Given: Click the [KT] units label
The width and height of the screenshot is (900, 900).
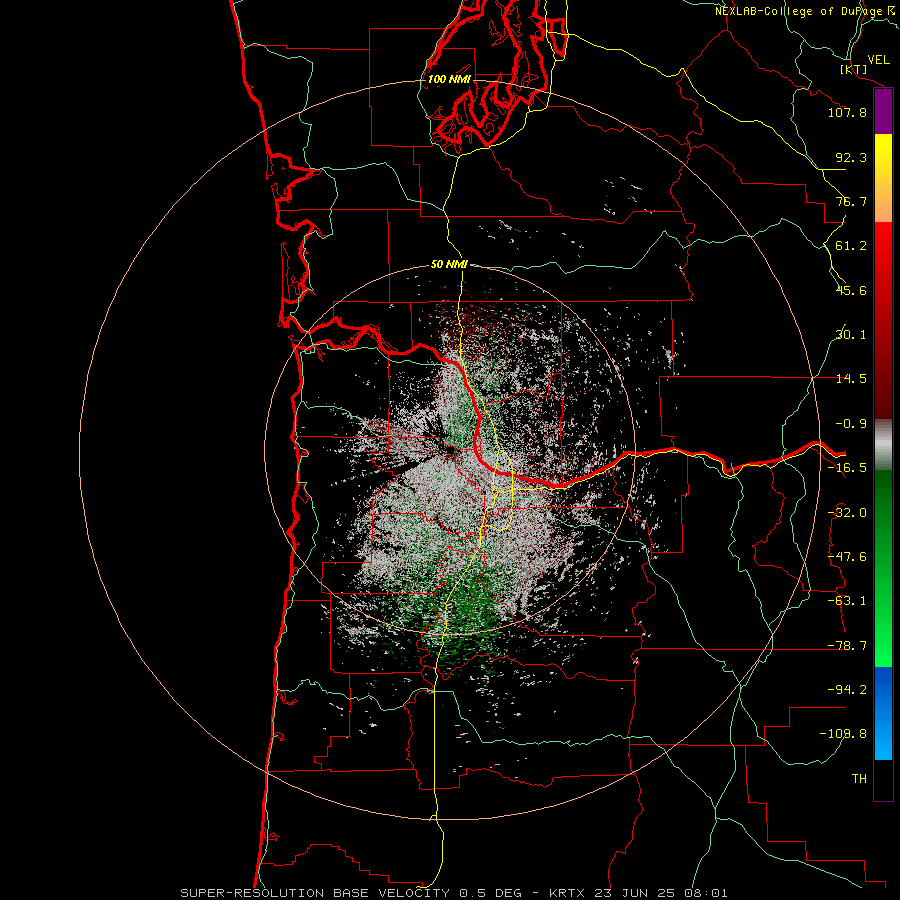Looking at the screenshot, I should click(854, 69).
